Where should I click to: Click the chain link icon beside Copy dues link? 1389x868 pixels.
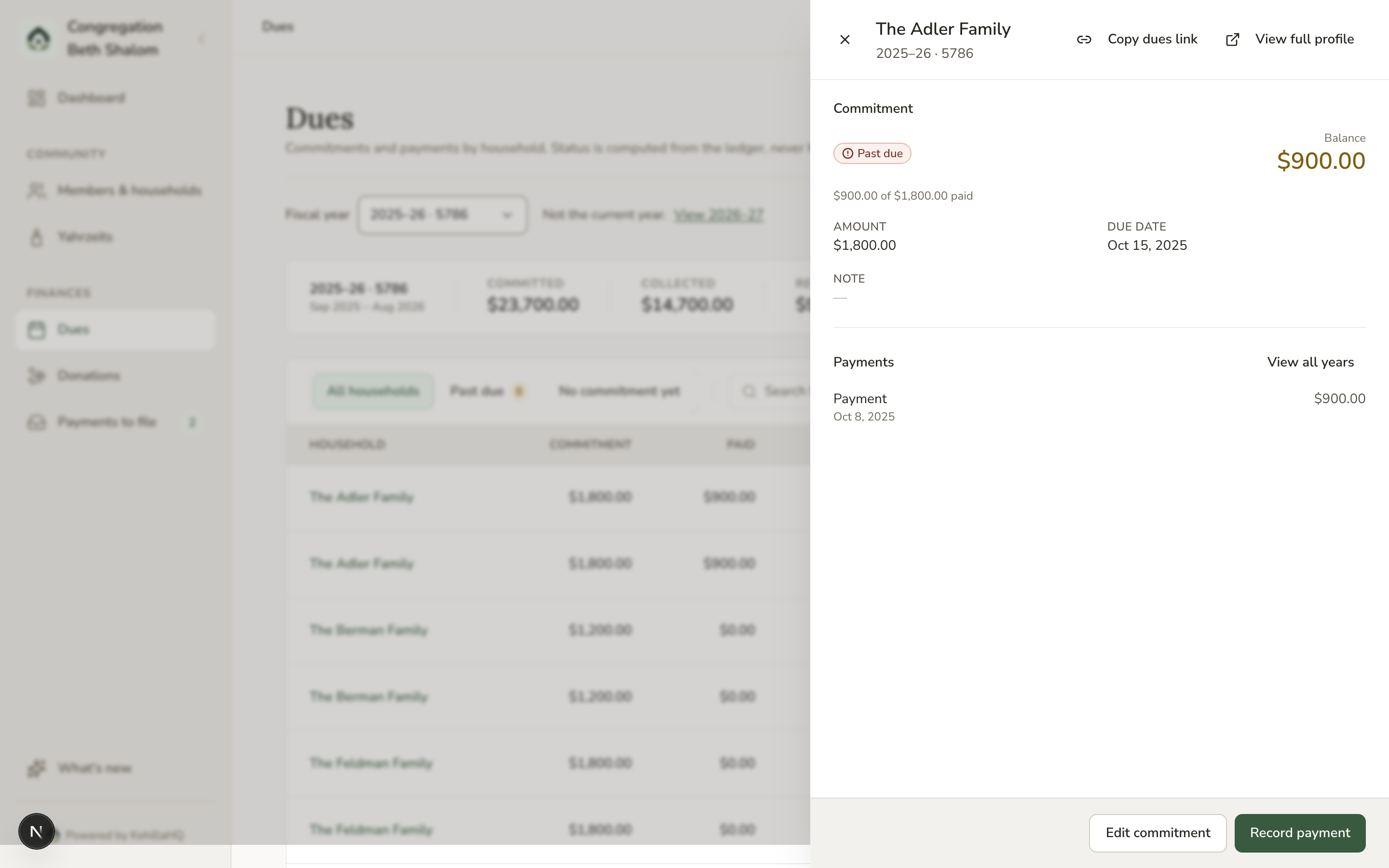pyautogui.click(x=1084, y=40)
